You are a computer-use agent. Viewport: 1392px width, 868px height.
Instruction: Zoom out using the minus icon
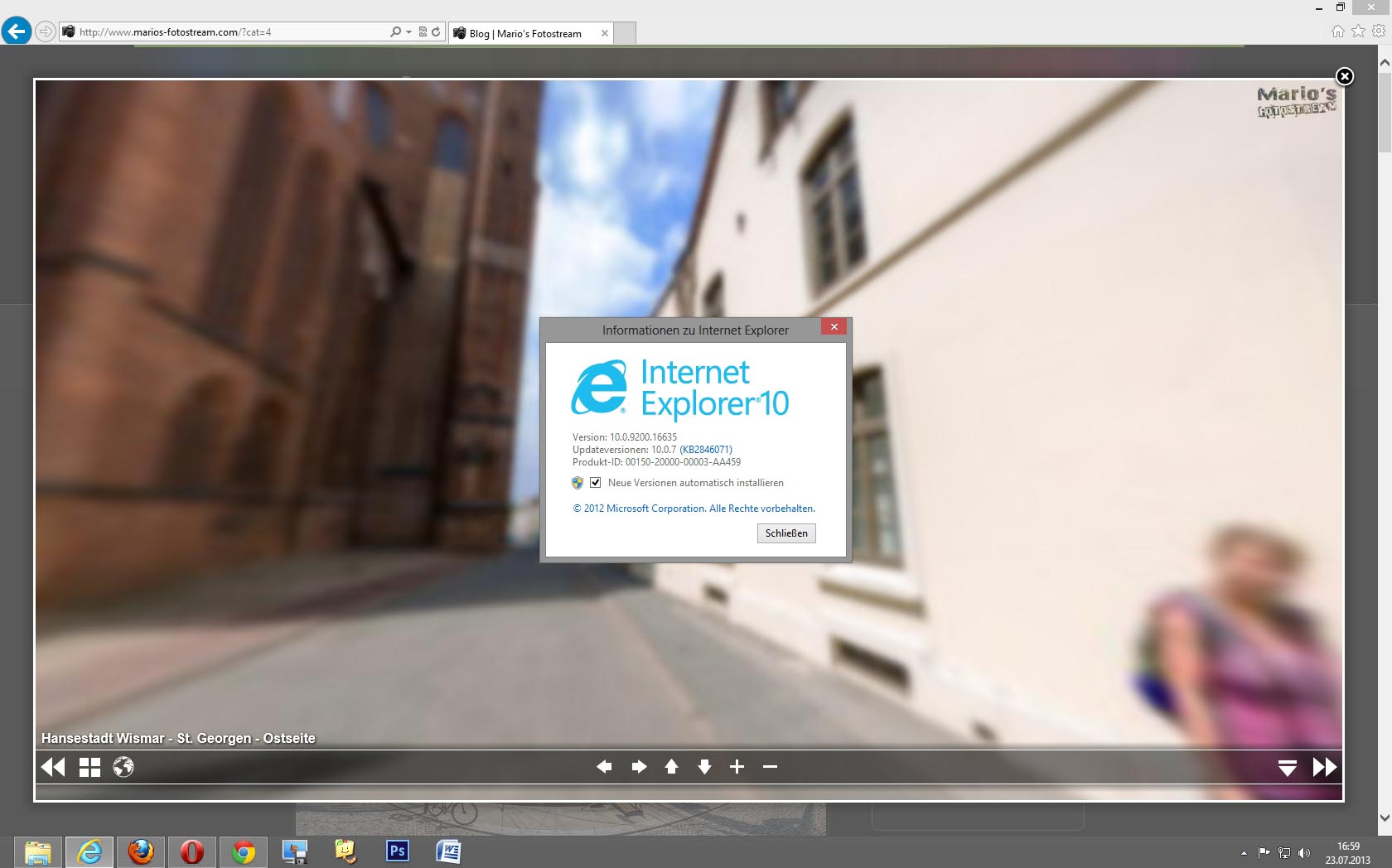pos(770,767)
